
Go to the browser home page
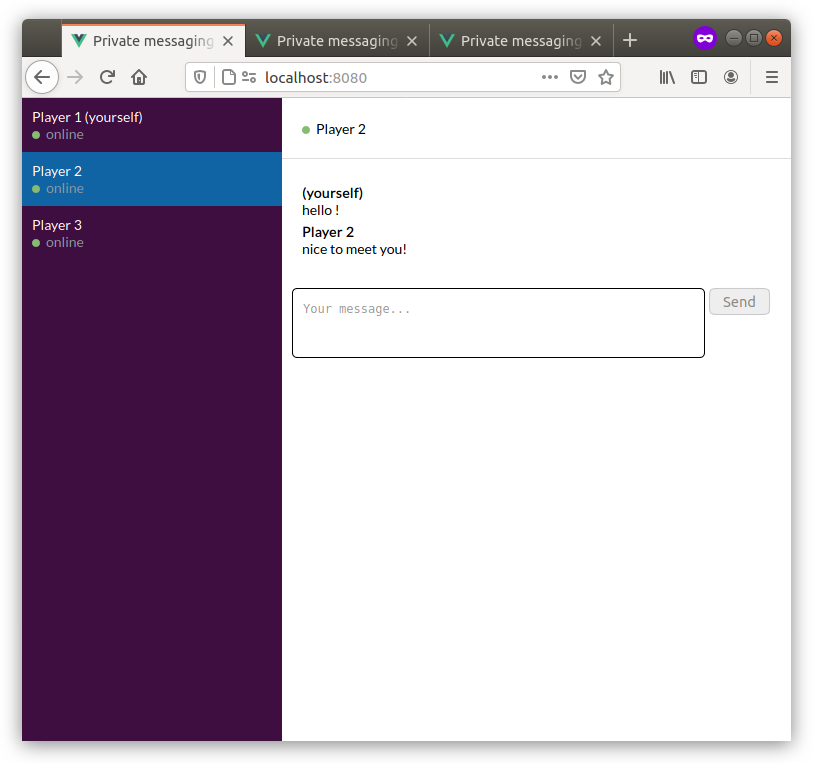coord(139,77)
